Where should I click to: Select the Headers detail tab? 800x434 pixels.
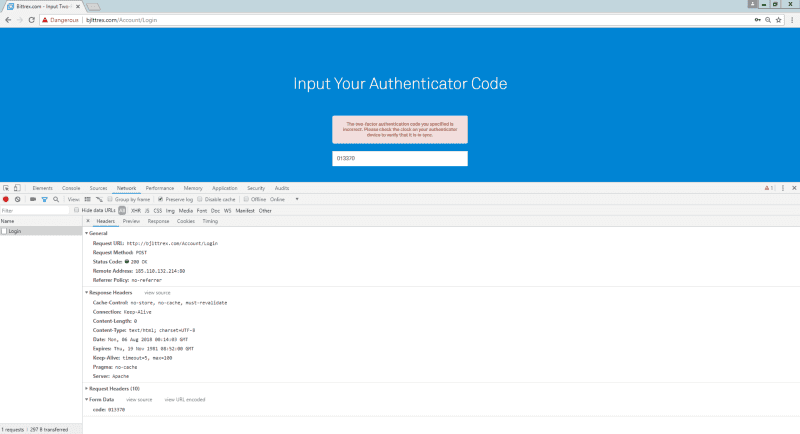tap(106, 221)
